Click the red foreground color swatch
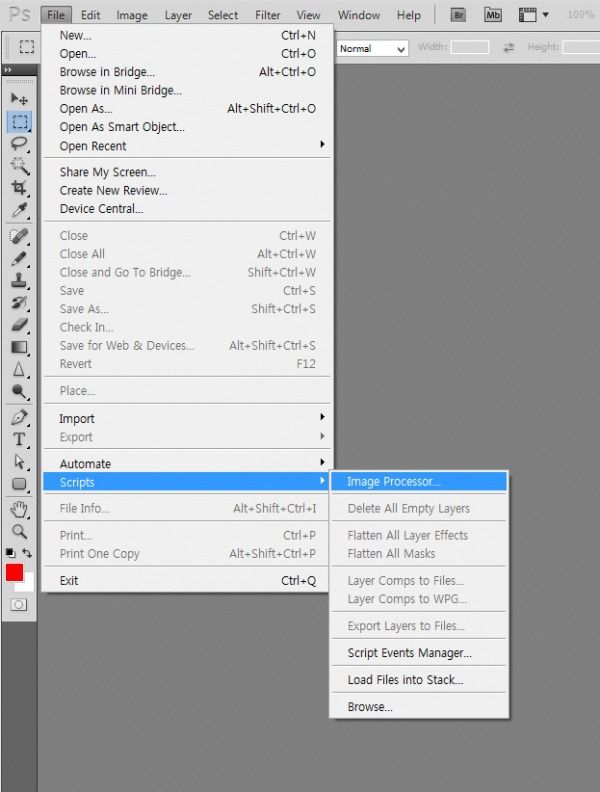This screenshot has height=792, width=600. coord(14,573)
